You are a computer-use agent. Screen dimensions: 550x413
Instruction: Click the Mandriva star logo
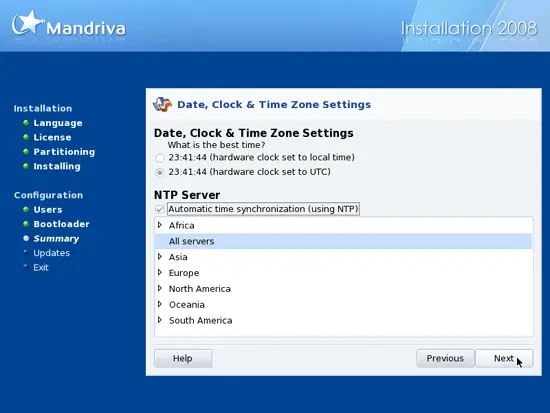coord(28,23)
